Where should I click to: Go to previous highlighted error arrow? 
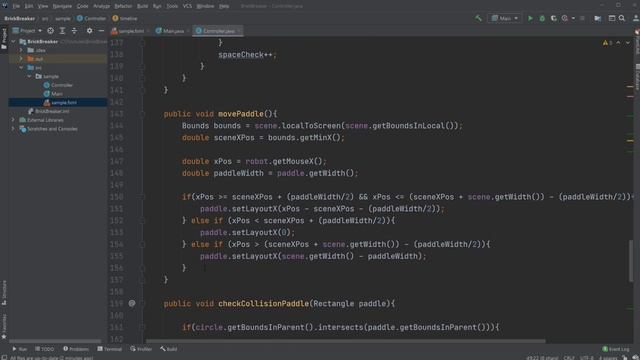[618, 43]
